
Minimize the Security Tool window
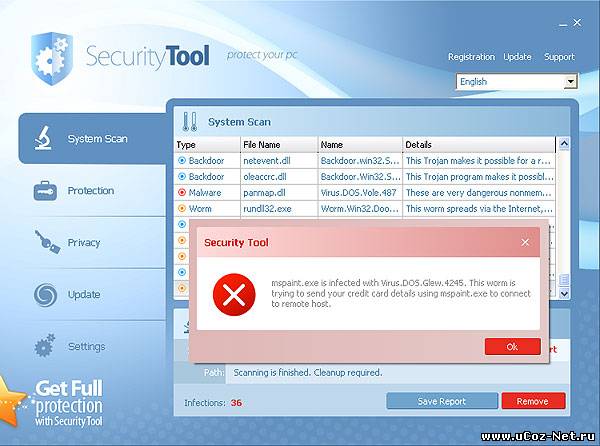tap(562, 24)
